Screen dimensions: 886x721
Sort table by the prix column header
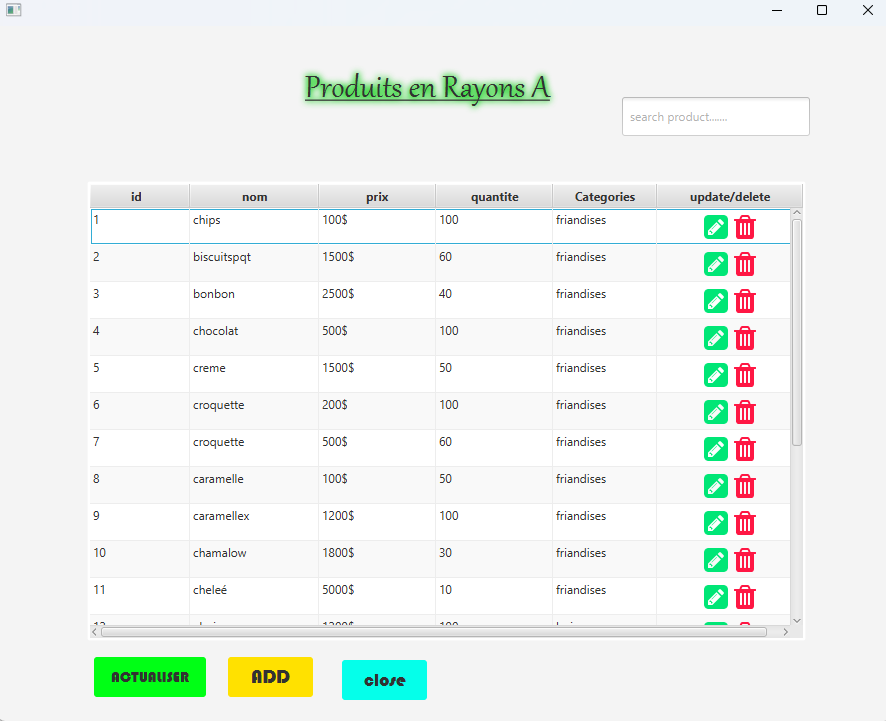(x=377, y=197)
